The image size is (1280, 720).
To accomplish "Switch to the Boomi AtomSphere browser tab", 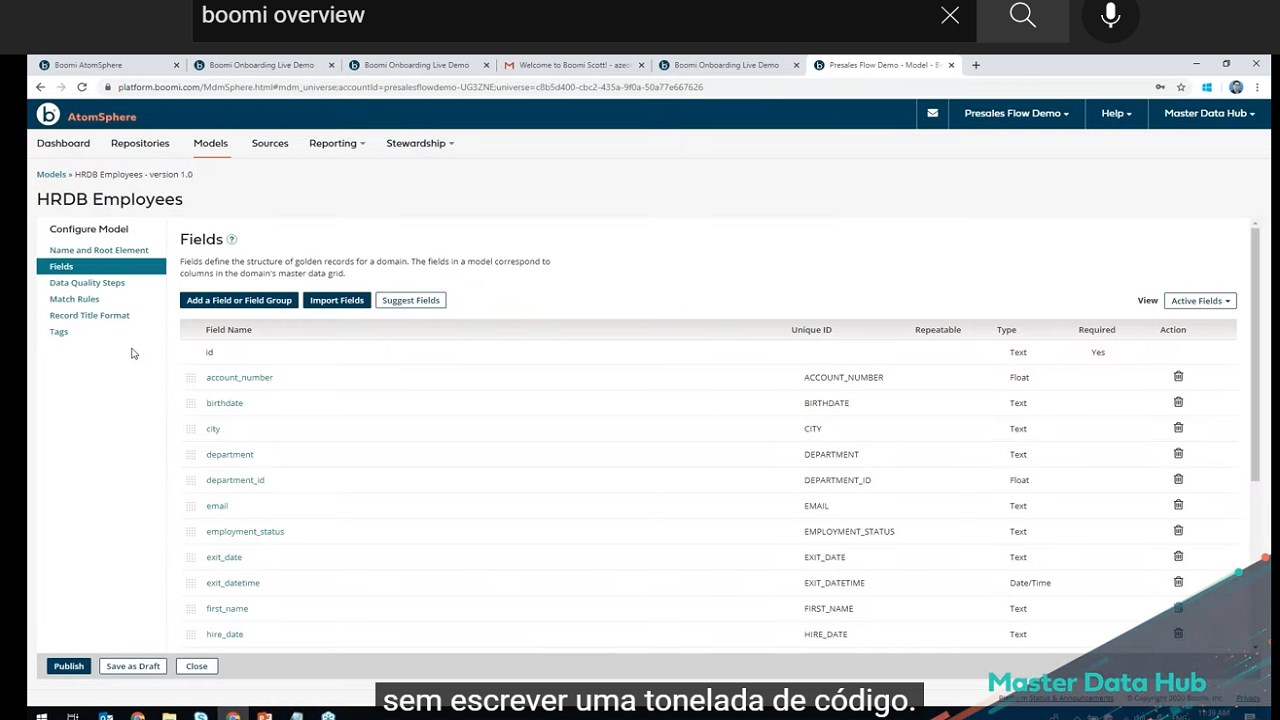I will (x=108, y=65).
